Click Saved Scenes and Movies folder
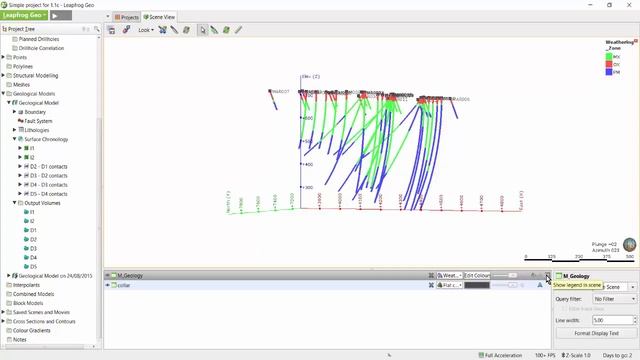 41,312
